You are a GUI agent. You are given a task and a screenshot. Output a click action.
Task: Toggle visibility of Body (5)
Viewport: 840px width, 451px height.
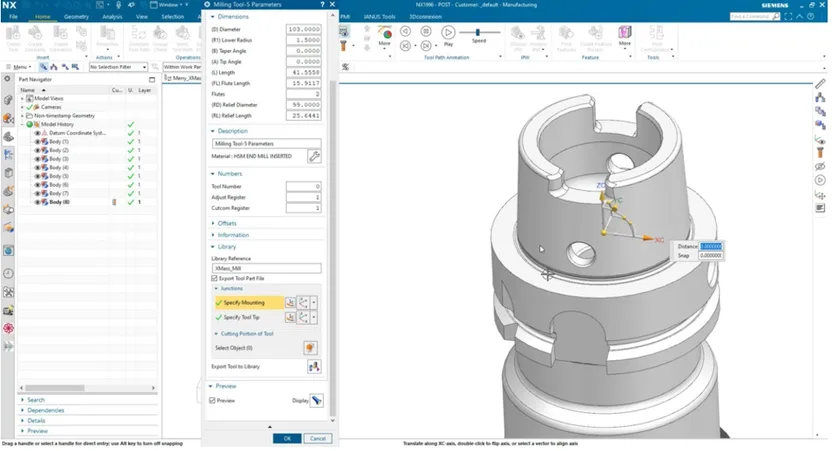coord(38,176)
